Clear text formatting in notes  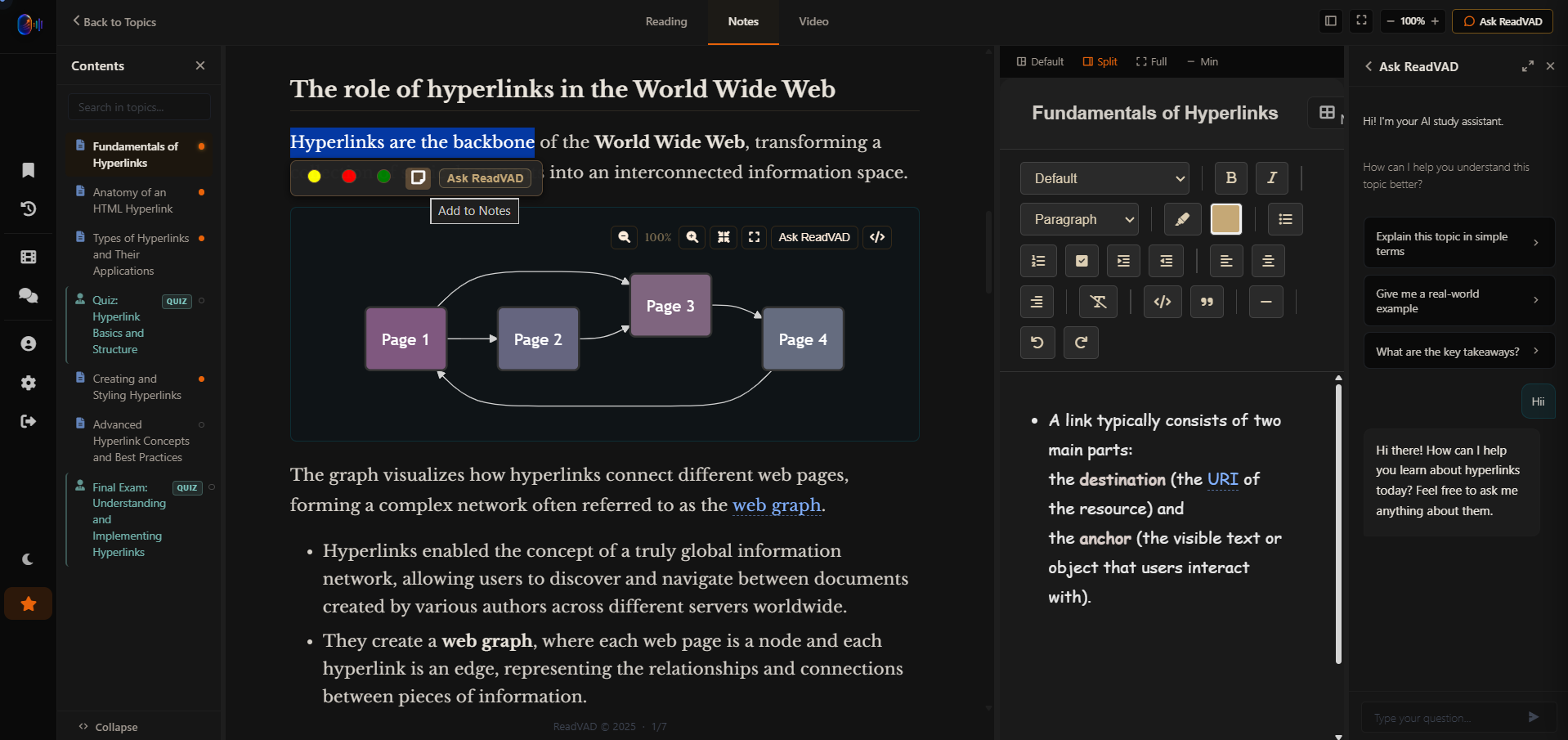click(1098, 302)
